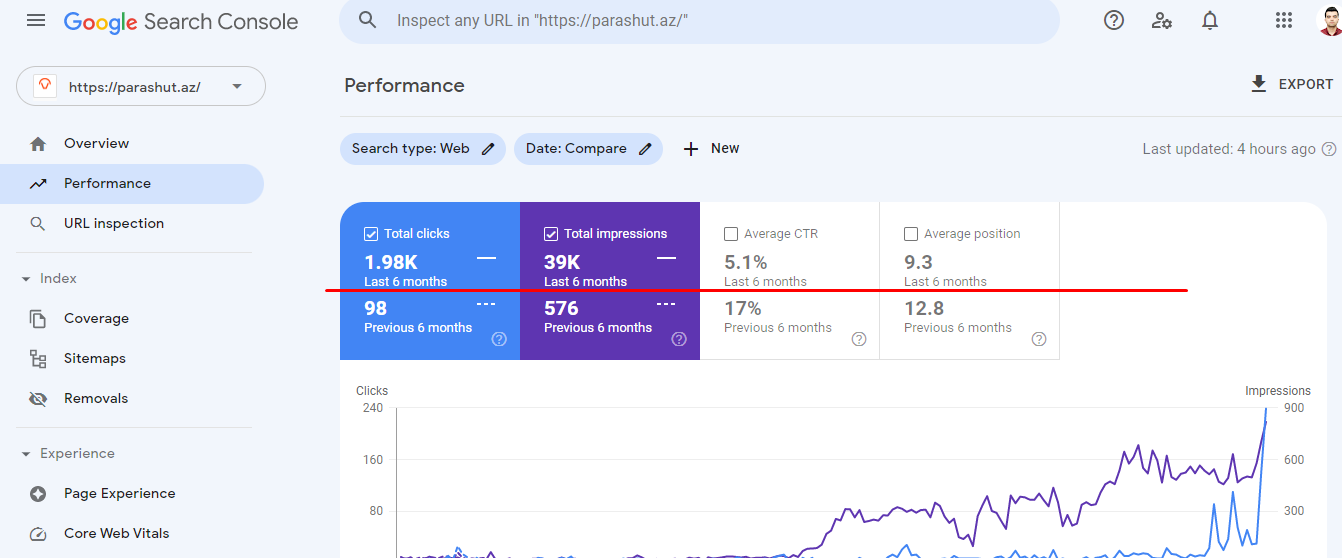Open the notifications bell
The width and height of the screenshot is (1342, 558).
[1210, 20]
